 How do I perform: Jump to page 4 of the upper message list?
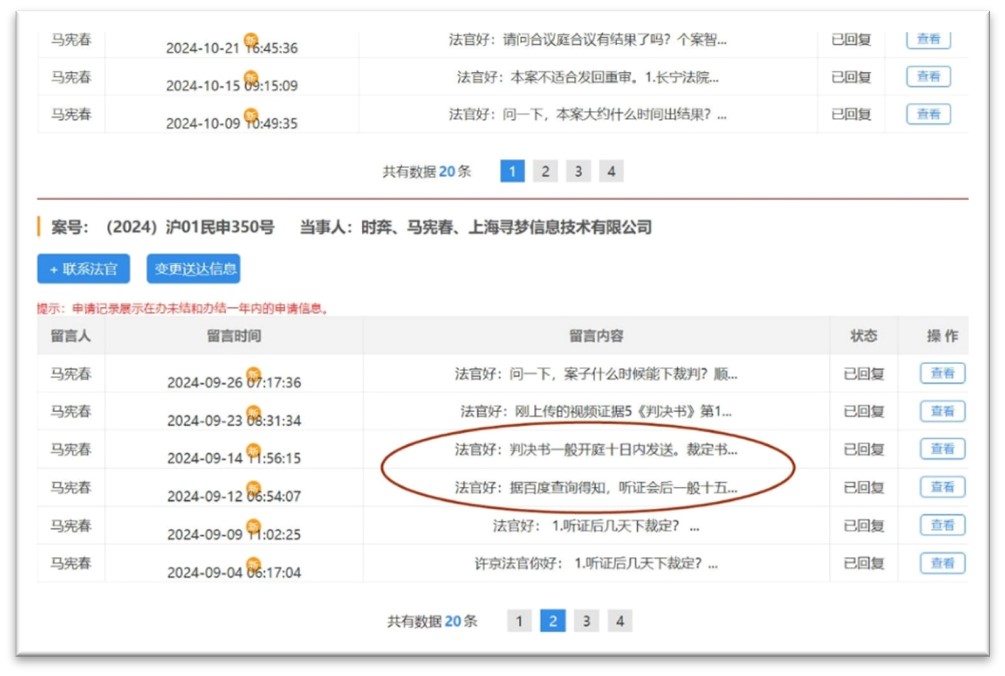611,171
